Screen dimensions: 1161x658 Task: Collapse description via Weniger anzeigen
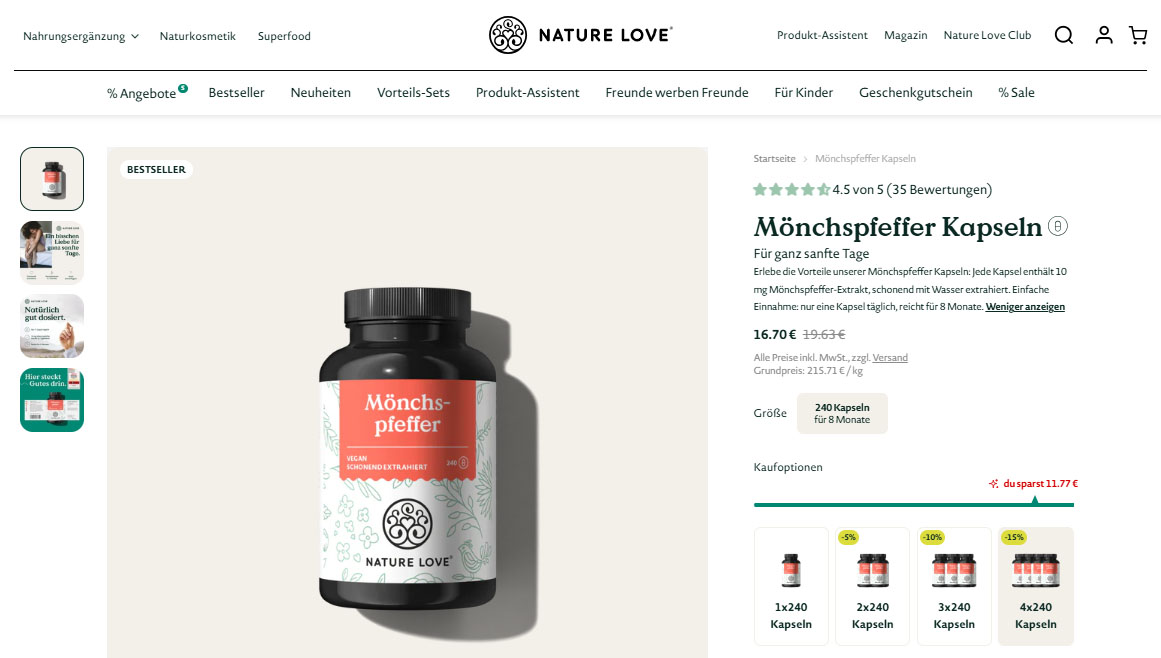point(1025,306)
